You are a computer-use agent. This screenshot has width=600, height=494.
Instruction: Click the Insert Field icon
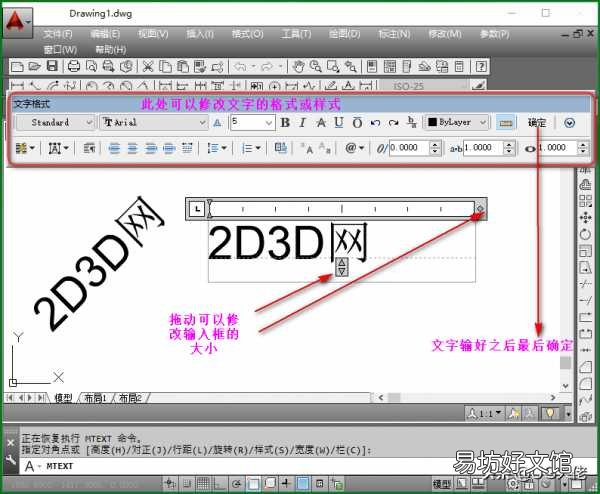[x=280, y=148]
